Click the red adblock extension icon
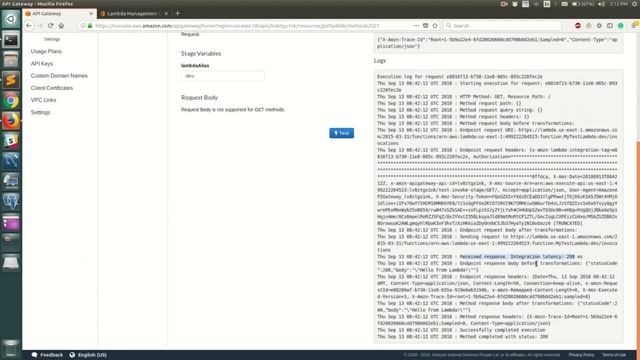This screenshot has height=360, width=640. 578,25
